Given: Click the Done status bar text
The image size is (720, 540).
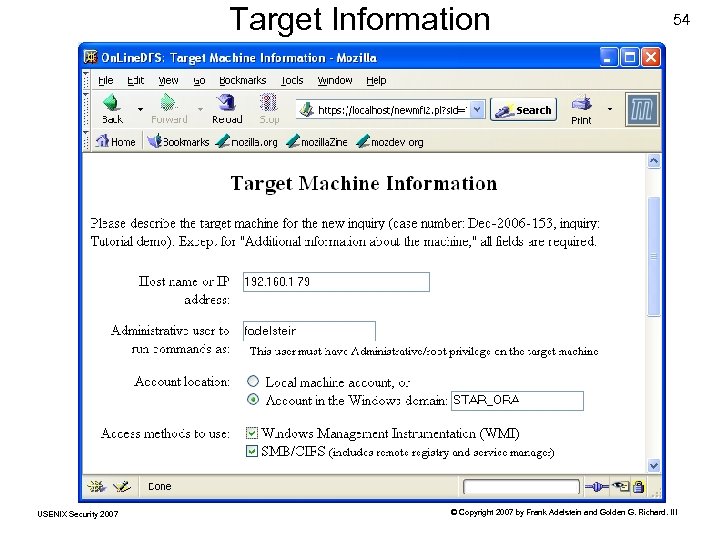Looking at the screenshot, I should [x=159, y=486].
